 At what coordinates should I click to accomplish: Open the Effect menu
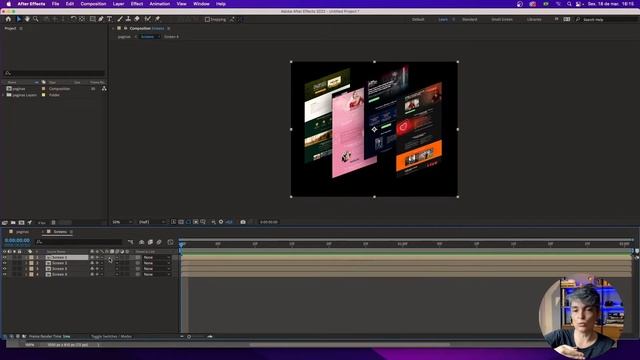pos(137,4)
